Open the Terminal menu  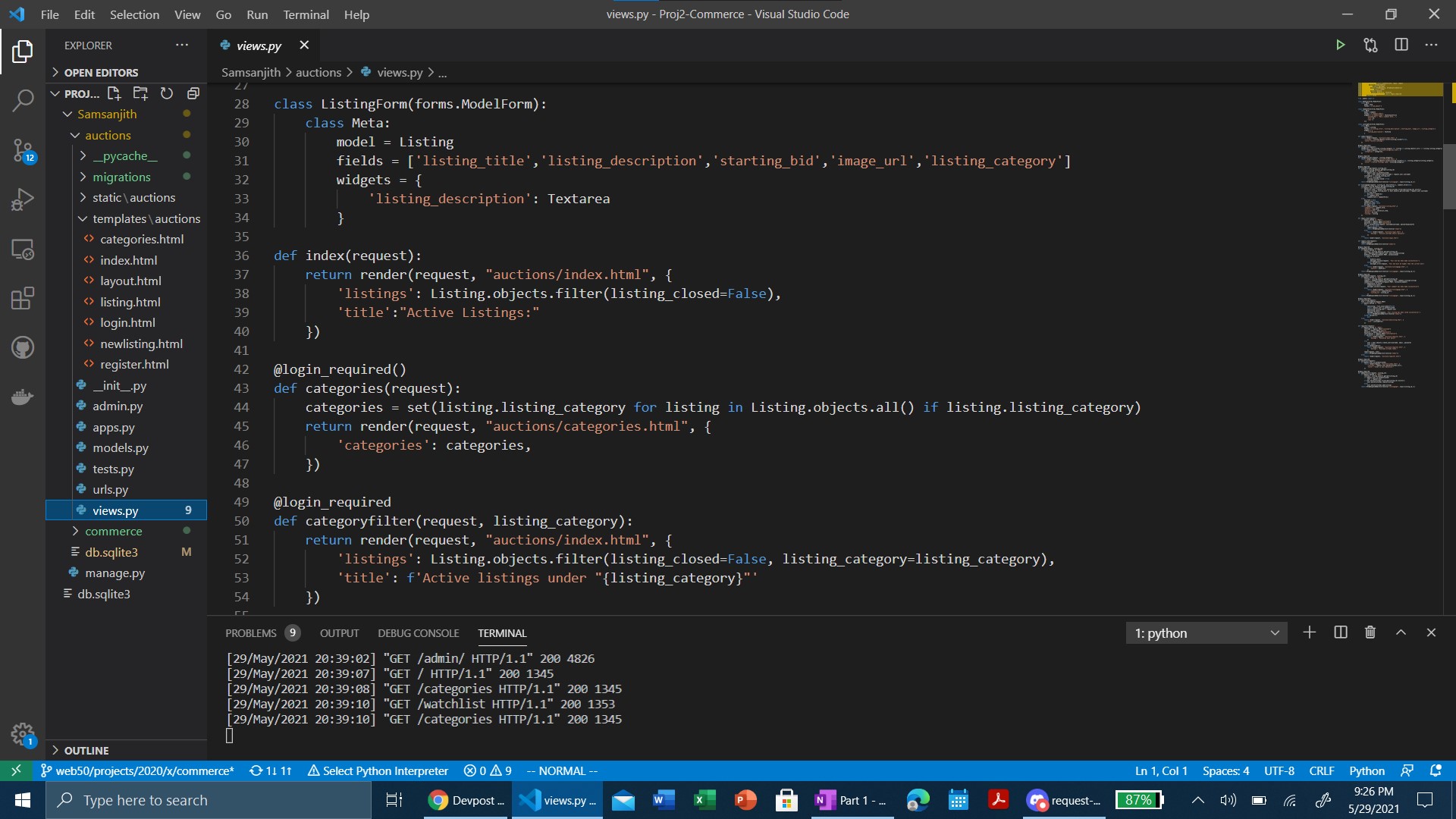pyautogui.click(x=306, y=14)
